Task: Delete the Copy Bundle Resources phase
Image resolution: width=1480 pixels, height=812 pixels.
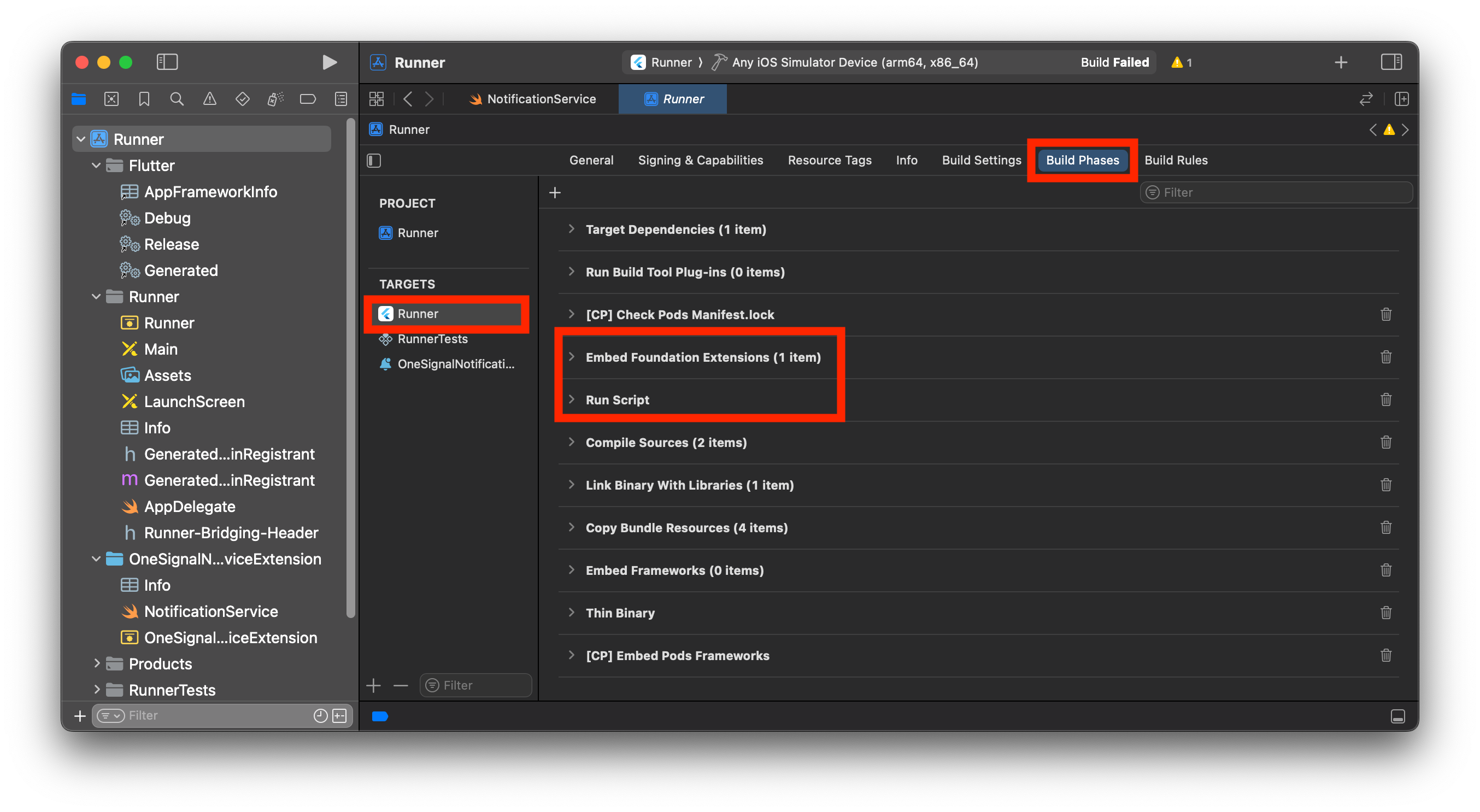Action: pos(1386,528)
